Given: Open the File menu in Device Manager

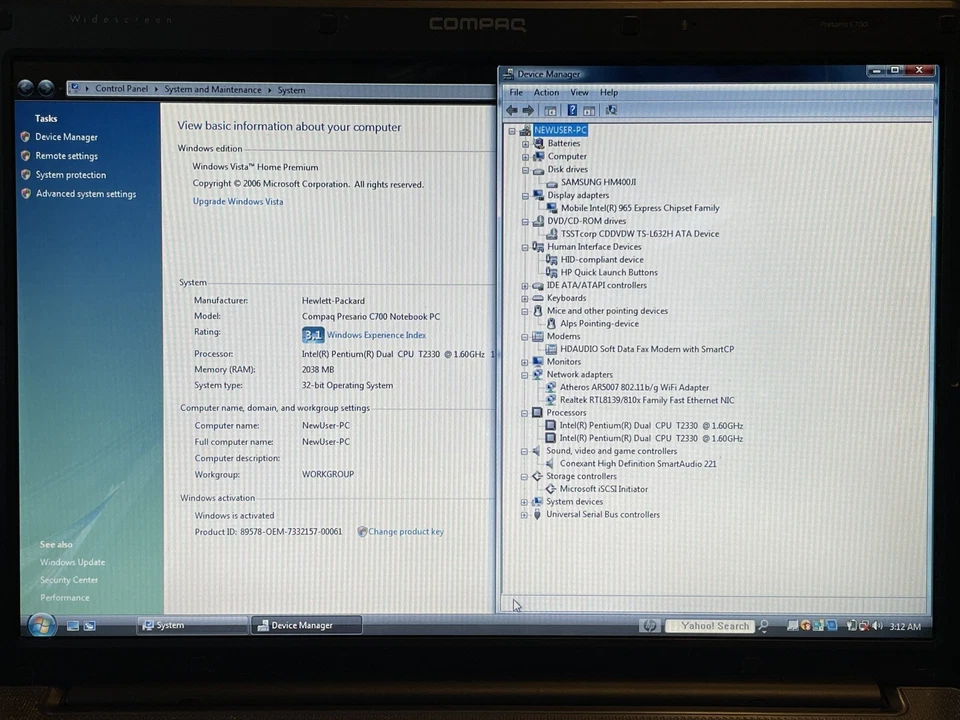Looking at the screenshot, I should click(x=516, y=92).
